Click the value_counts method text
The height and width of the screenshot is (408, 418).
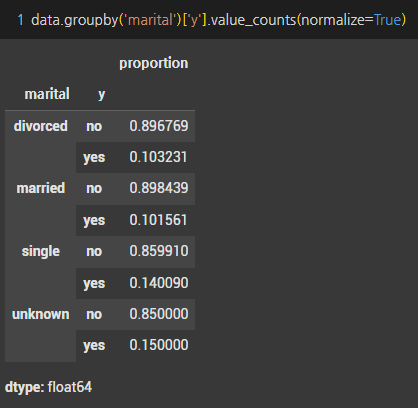click(x=254, y=20)
